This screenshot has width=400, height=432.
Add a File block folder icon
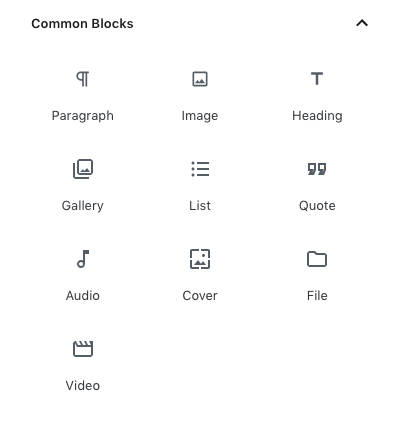pyautogui.click(x=317, y=259)
